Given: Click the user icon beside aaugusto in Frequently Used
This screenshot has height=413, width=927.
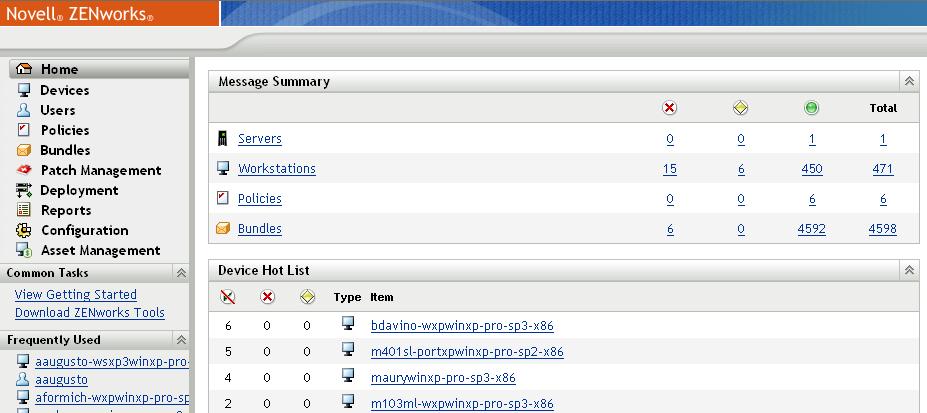Looking at the screenshot, I should [x=23, y=379].
